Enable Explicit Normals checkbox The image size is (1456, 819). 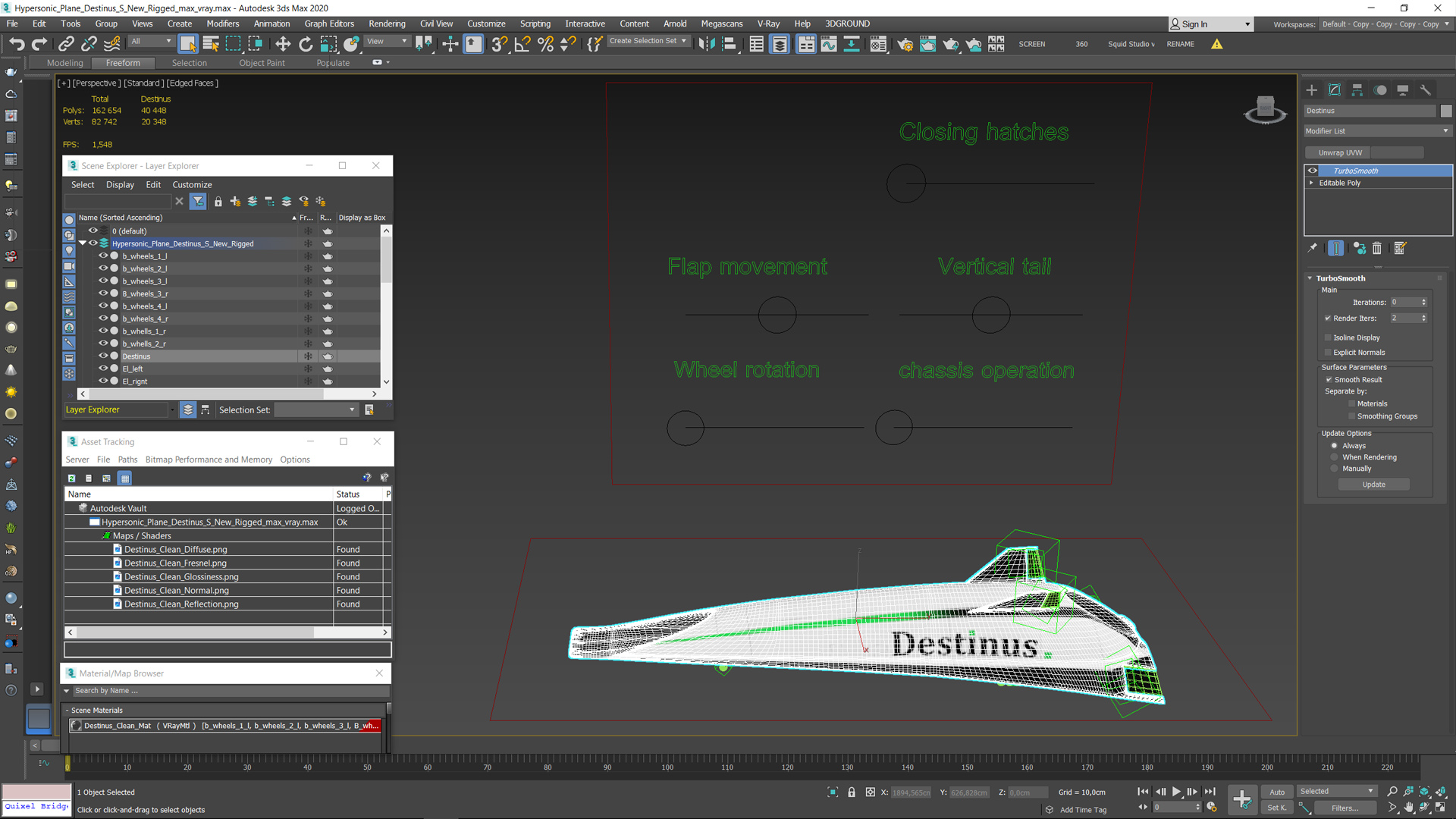1328,353
